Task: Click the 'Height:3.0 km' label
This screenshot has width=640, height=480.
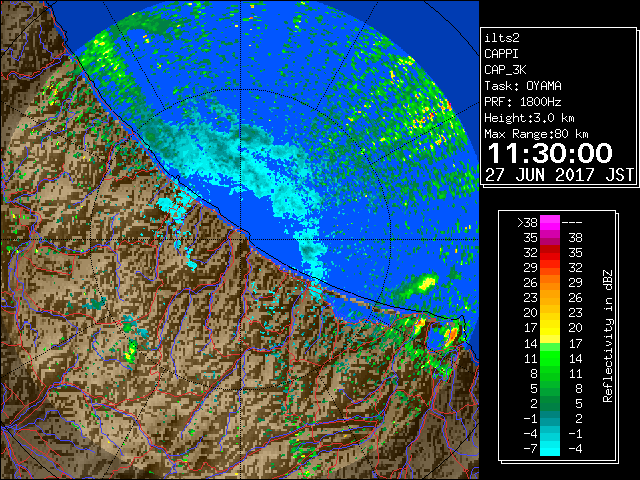Action: 529,118
